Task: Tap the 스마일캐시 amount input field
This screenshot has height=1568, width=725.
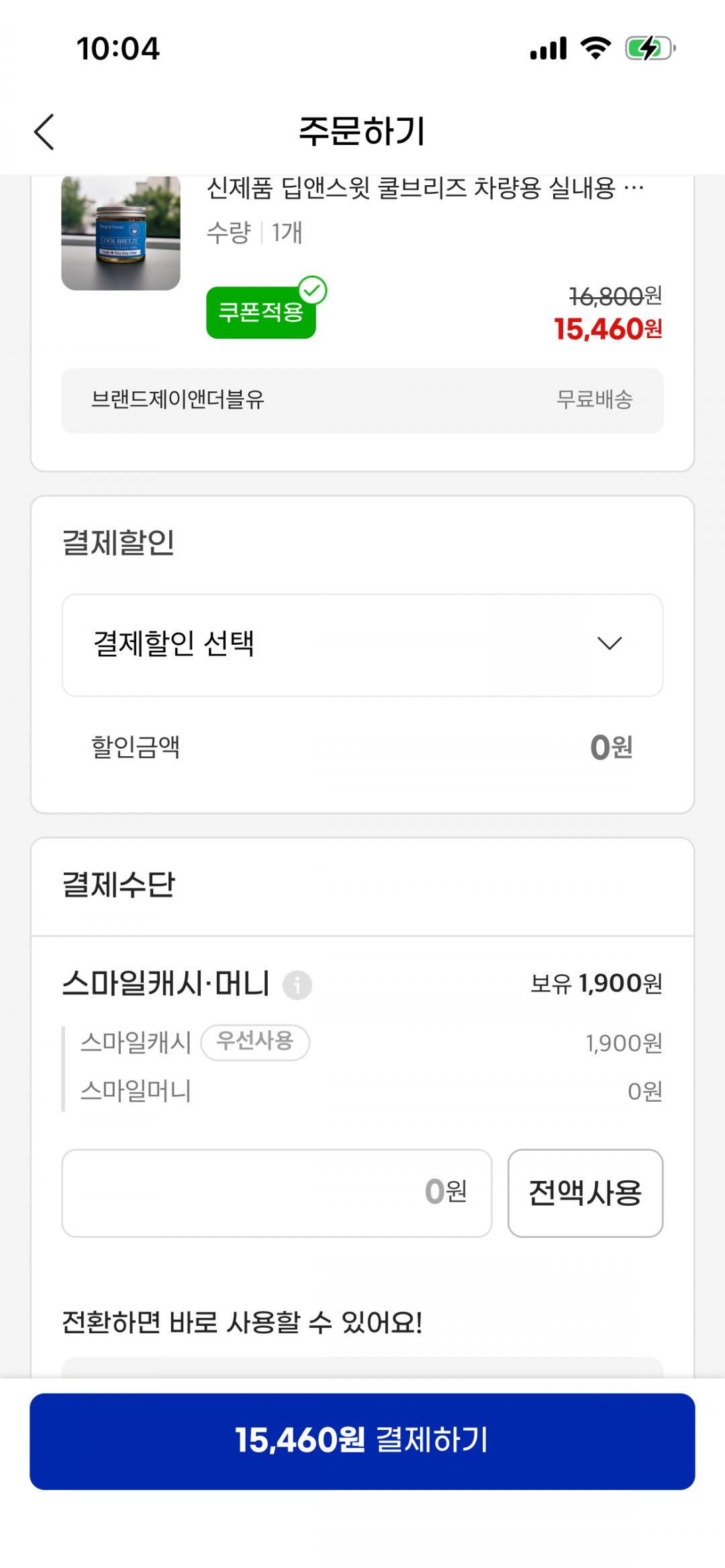Action: pyautogui.click(x=277, y=1193)
